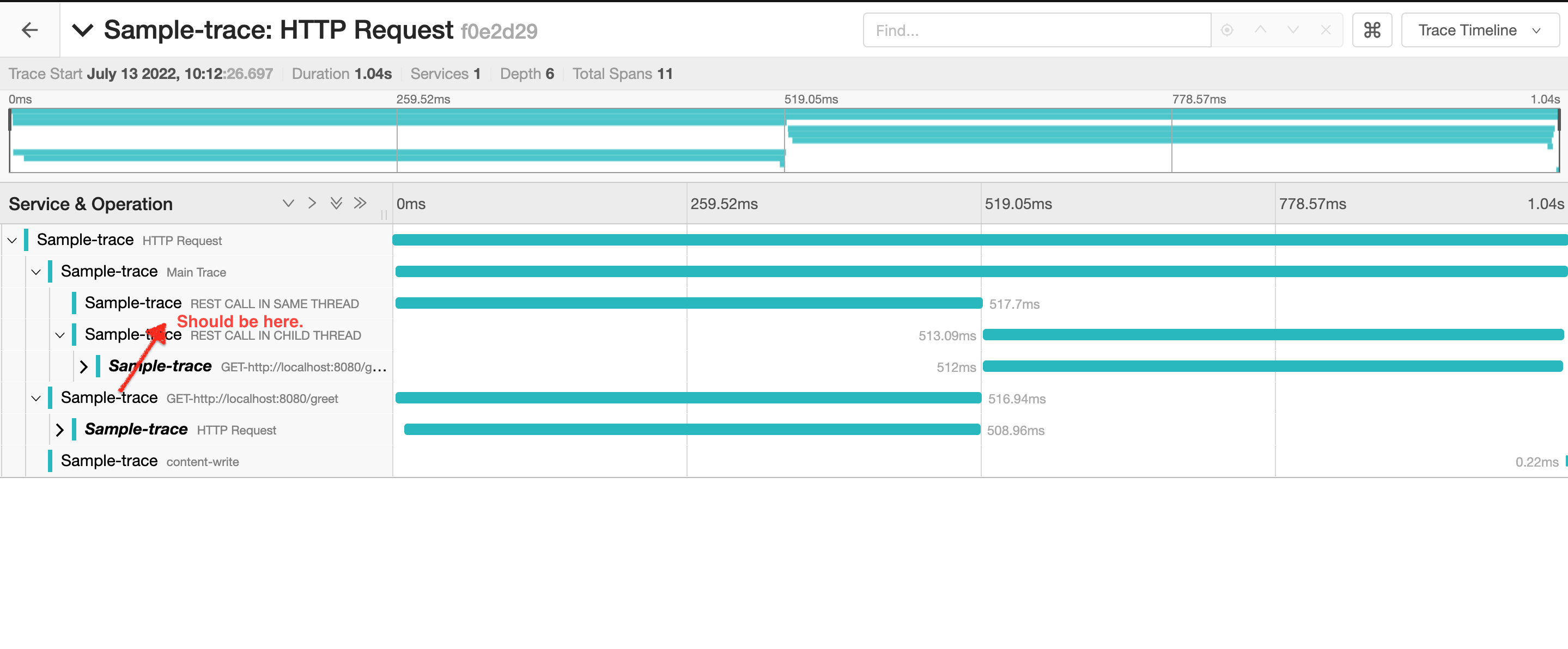Expand all spans using the double-right-chevron icon
Screen dimensions: 1568x649
point(360,203)
